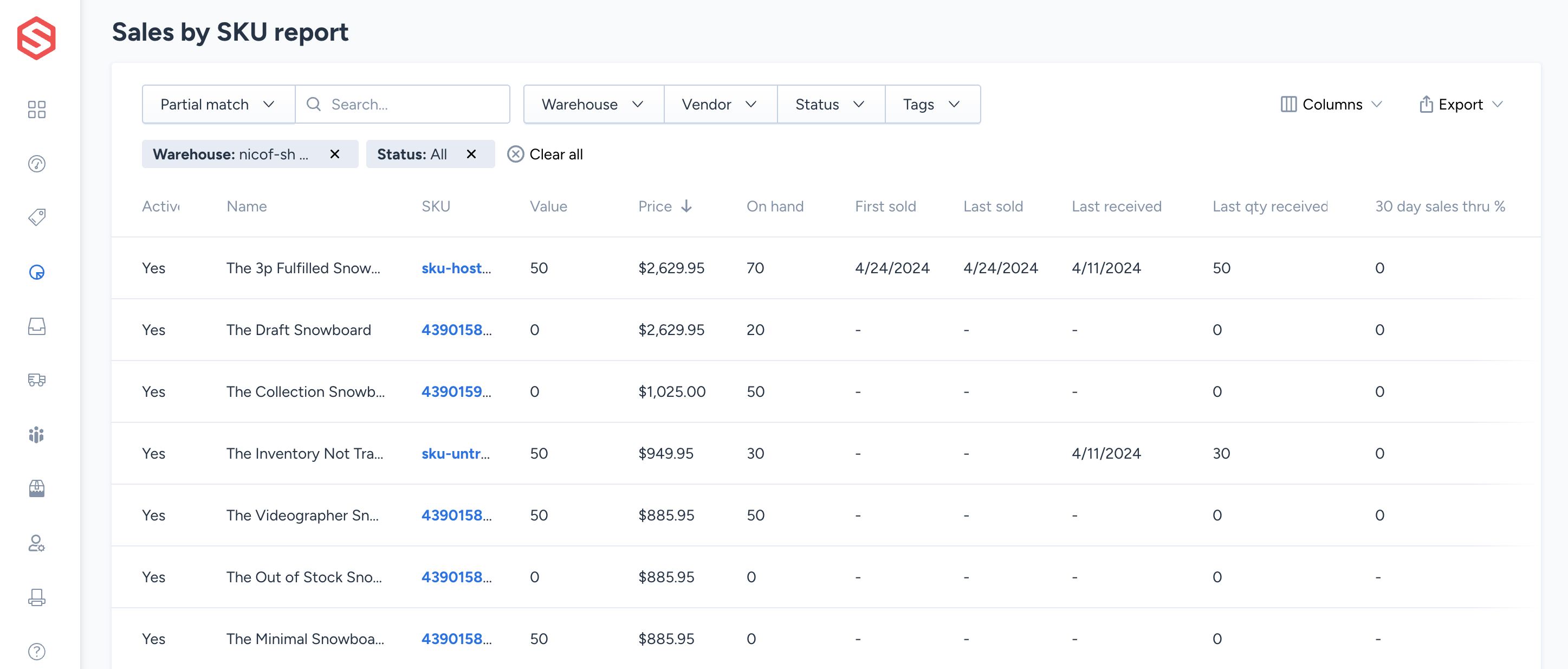This screenshot has width=1568, height=669.
Task: Open the dashboard grid icon in sidebar
Action: click(36, 110)
